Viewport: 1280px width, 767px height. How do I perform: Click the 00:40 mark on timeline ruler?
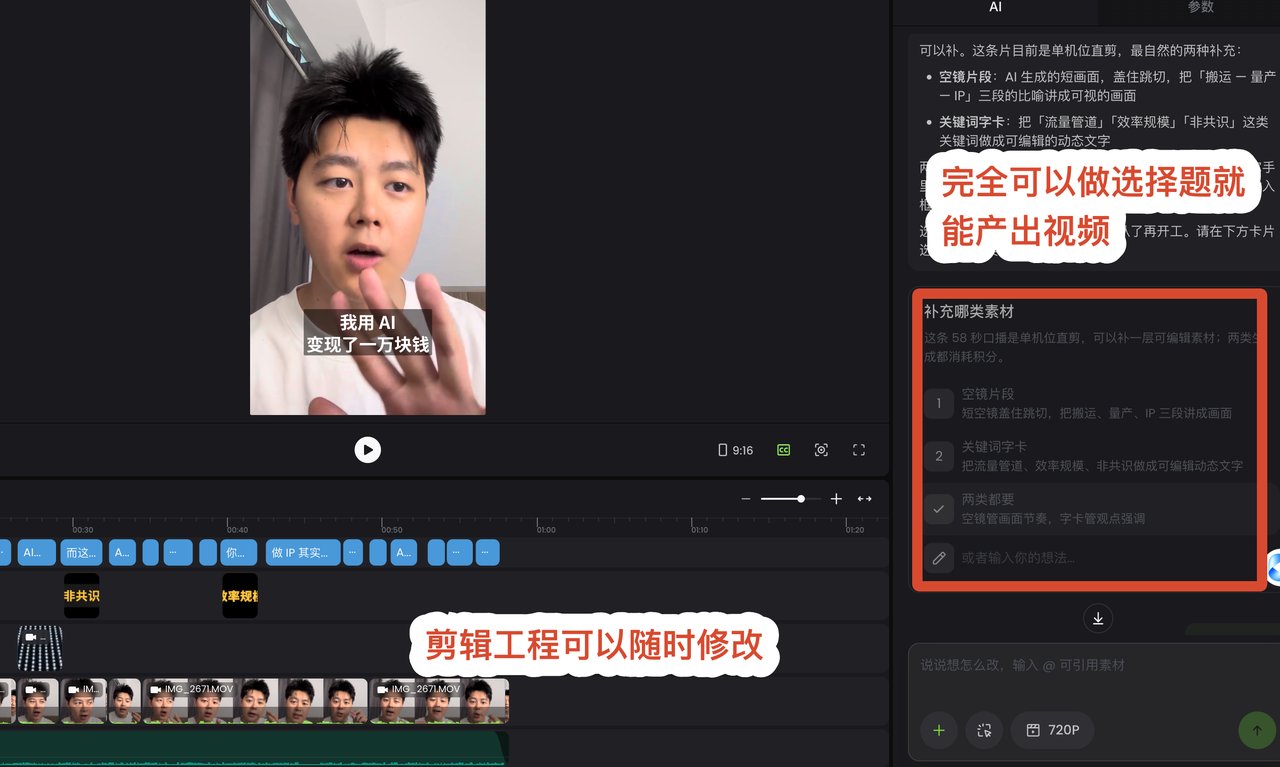point(237,530)
